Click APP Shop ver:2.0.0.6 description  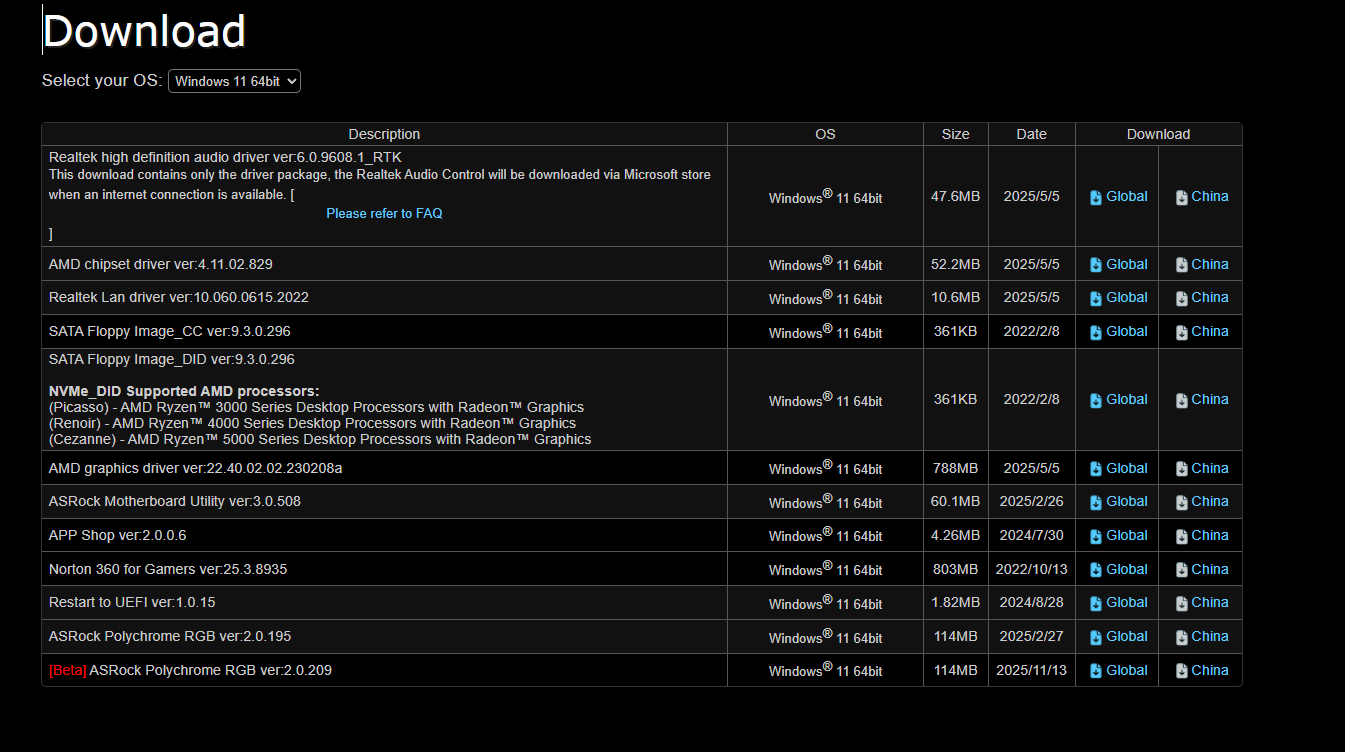118,535
